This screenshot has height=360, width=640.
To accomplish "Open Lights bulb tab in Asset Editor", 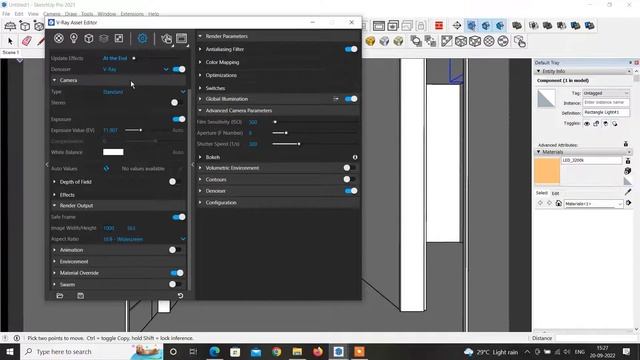I will pyautogui.click(x=74, y=38).
